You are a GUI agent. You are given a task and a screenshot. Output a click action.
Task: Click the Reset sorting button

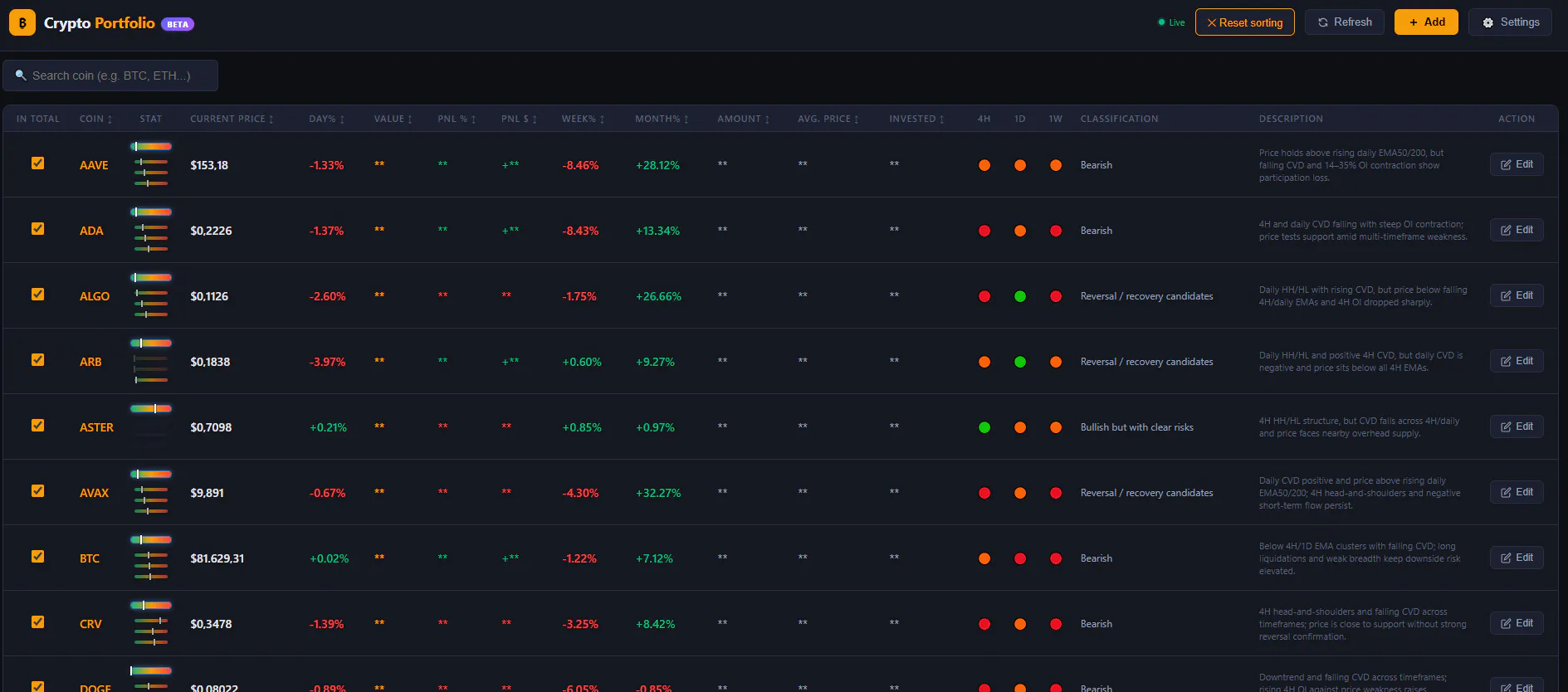1244,22
